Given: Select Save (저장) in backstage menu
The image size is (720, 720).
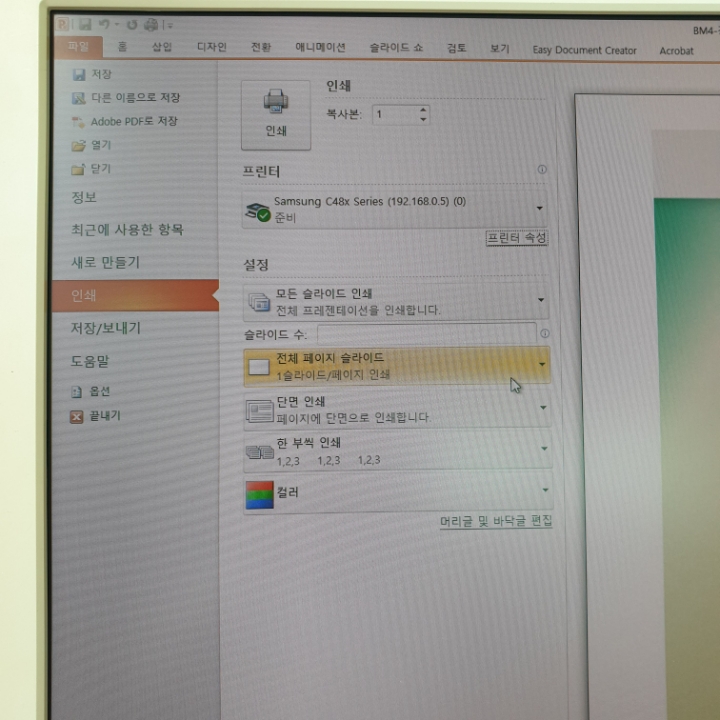Looking at the screenshot, I should point(92,74).
